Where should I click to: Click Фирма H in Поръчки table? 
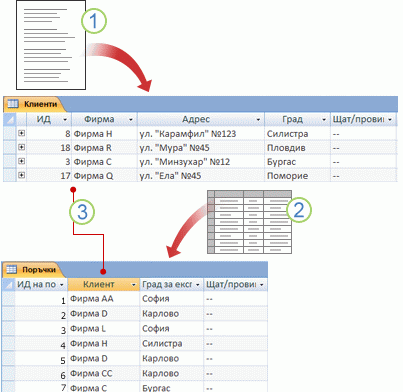[104, 344]
